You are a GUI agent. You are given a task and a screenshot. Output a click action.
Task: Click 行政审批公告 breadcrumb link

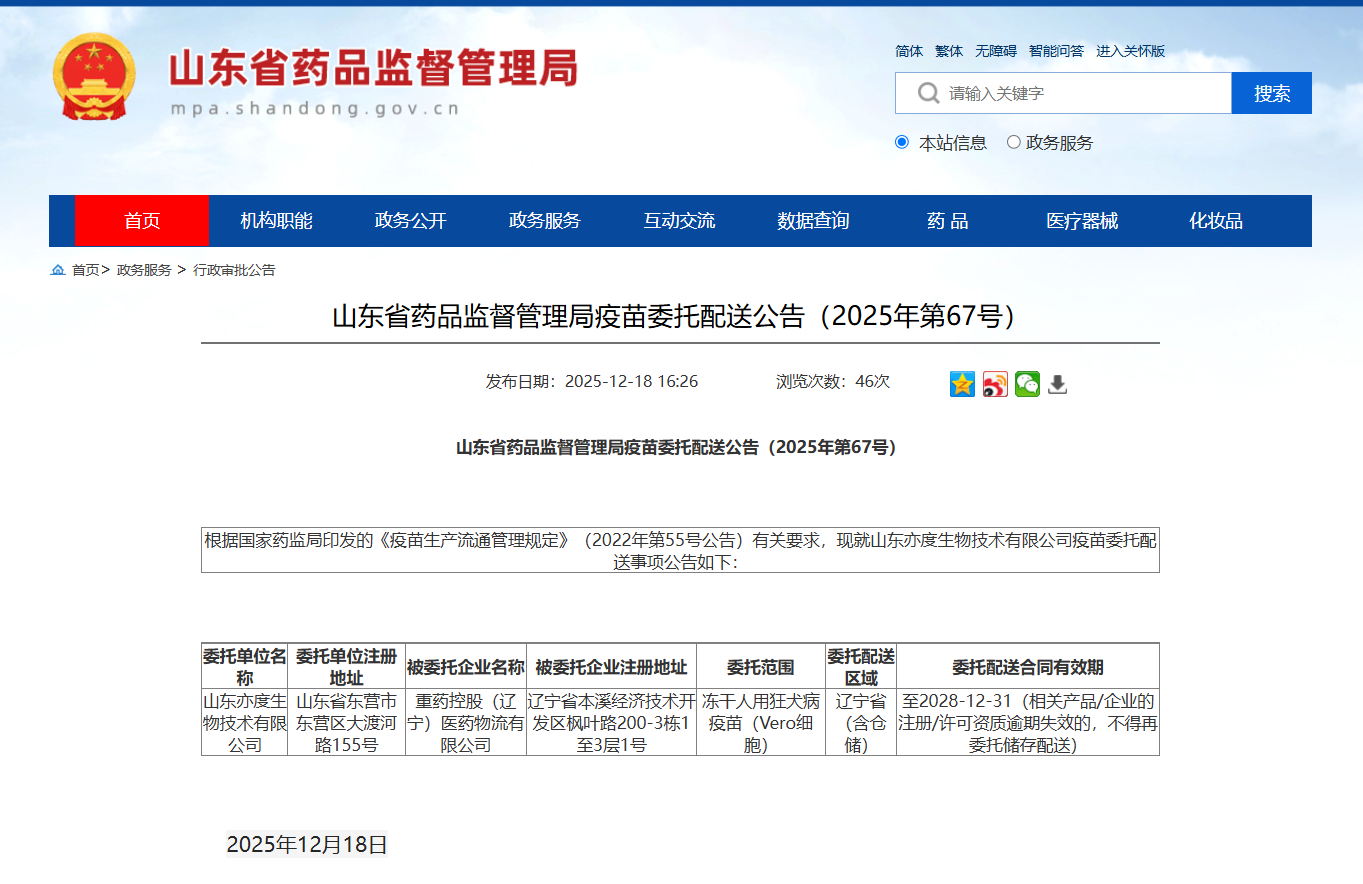pyautogui.click(x=234, y=270)
